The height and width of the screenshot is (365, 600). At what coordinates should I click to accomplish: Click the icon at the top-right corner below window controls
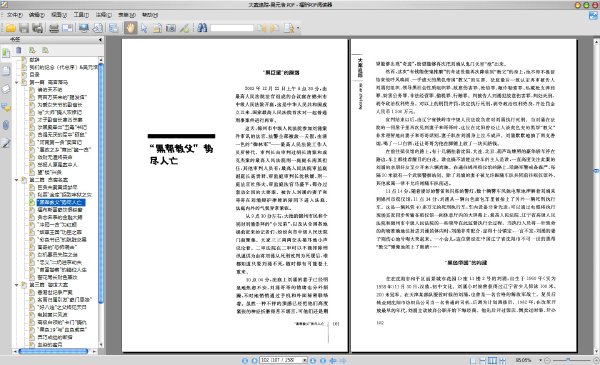tap(593, 16)
